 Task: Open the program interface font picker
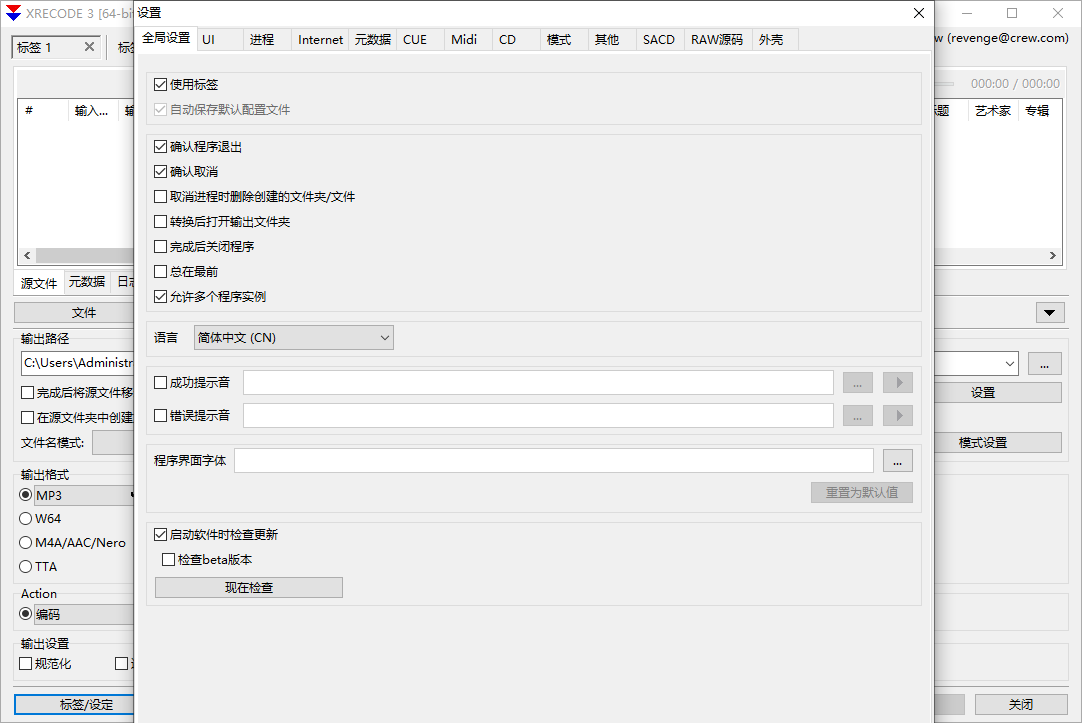click(x=897, y=459)
